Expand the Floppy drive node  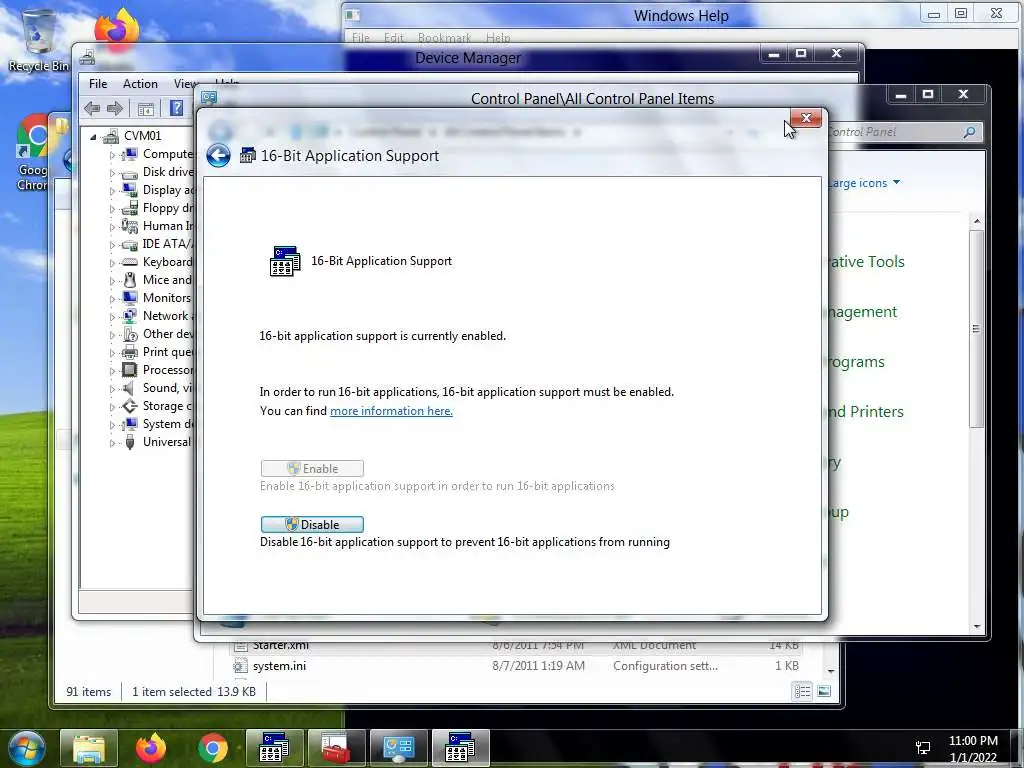pos(112,209)
